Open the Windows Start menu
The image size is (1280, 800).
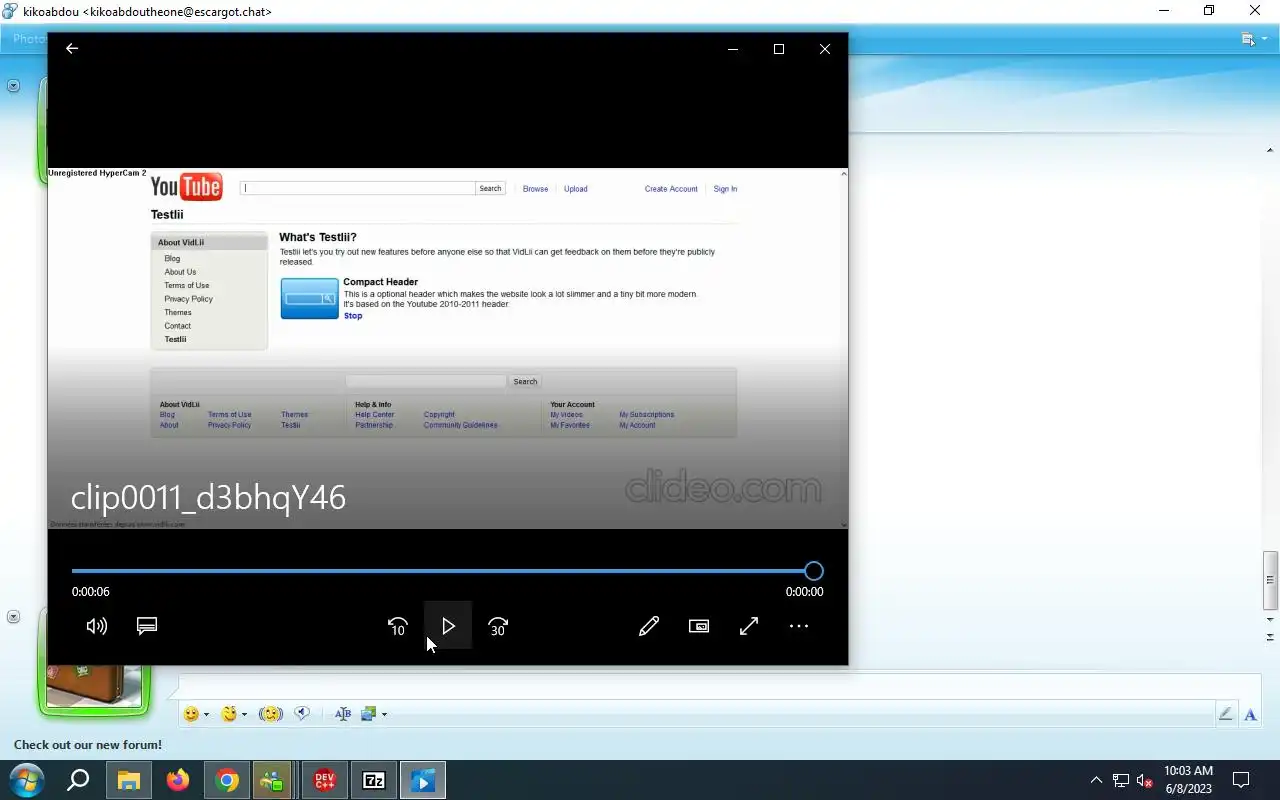[27, 780]
